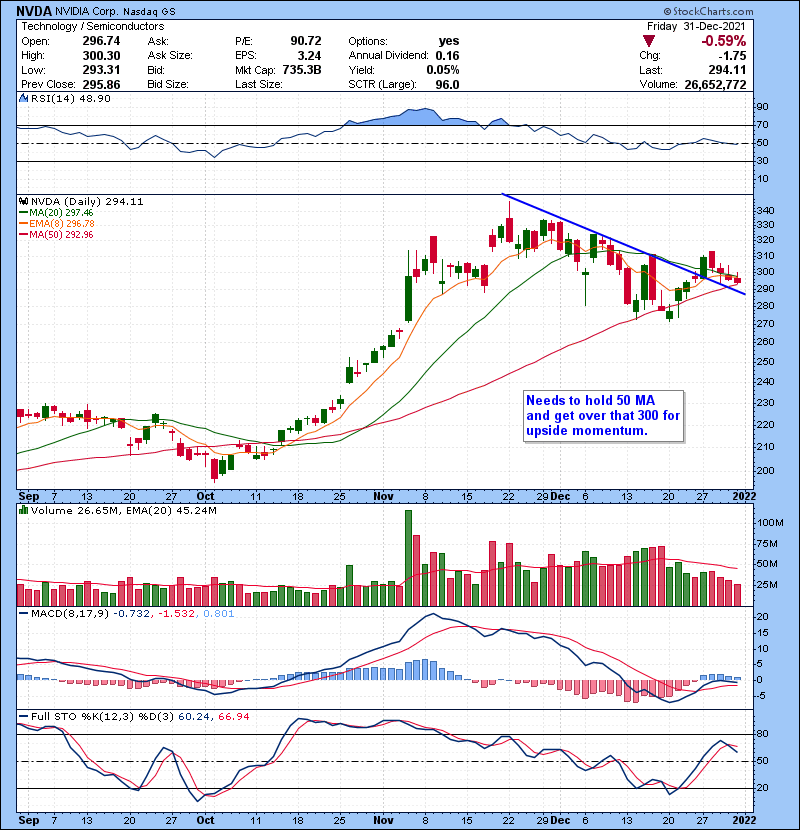Click the P/E value 90.72
The image size is (800, 830).
(x=305, y=41)
